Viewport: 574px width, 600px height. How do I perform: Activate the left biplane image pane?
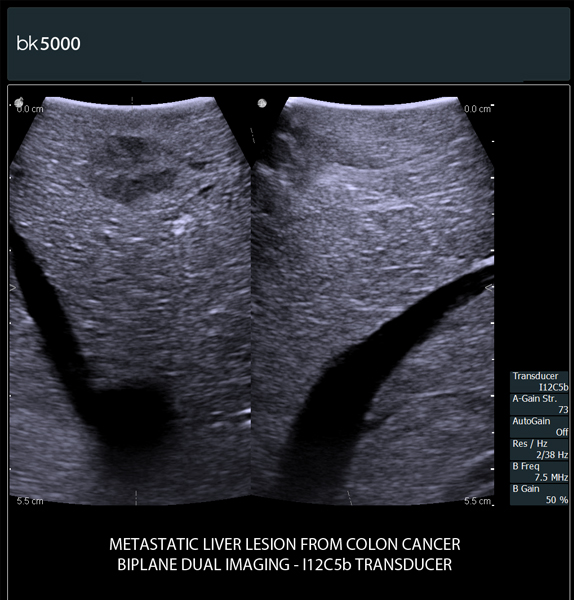(x=130, y=300)
